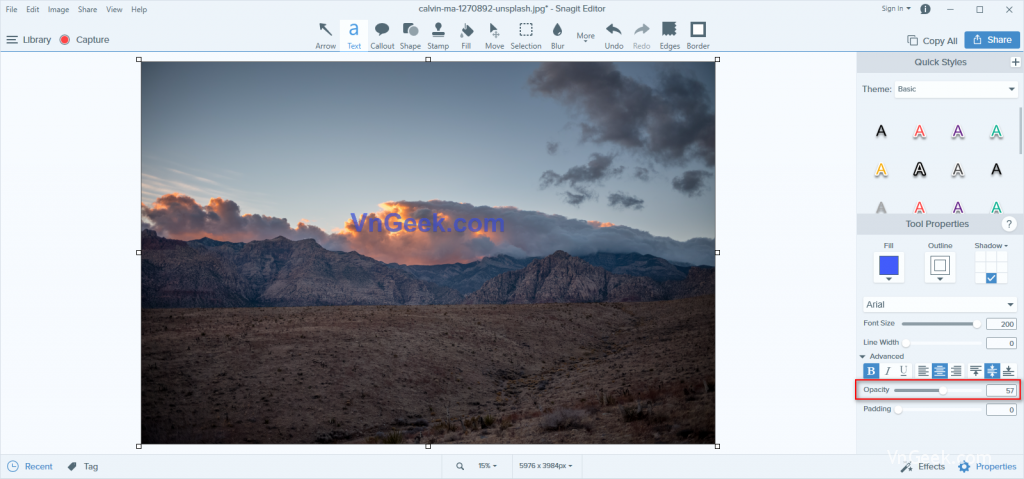Click the zoom magnifier icon

[x=460, y=466]
